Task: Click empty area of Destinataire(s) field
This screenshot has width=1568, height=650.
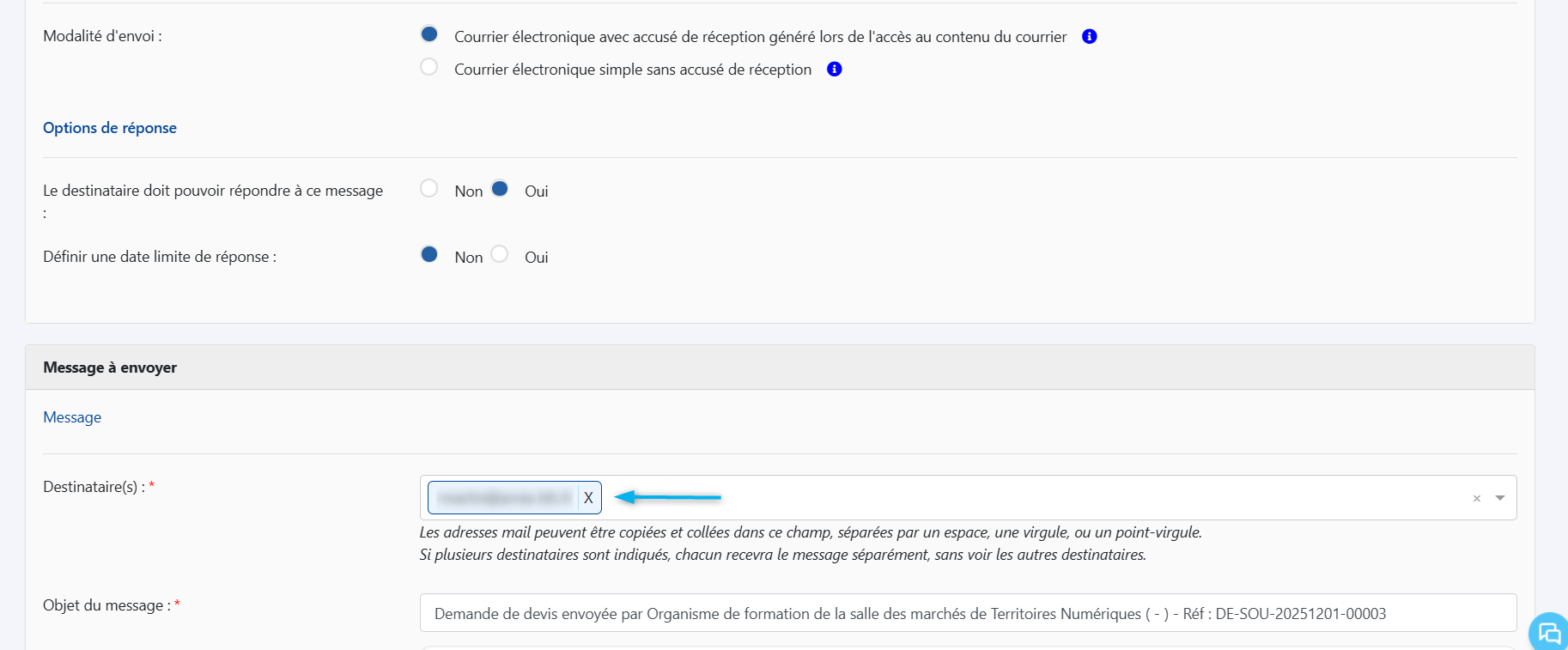Action: click(1030, 498)
